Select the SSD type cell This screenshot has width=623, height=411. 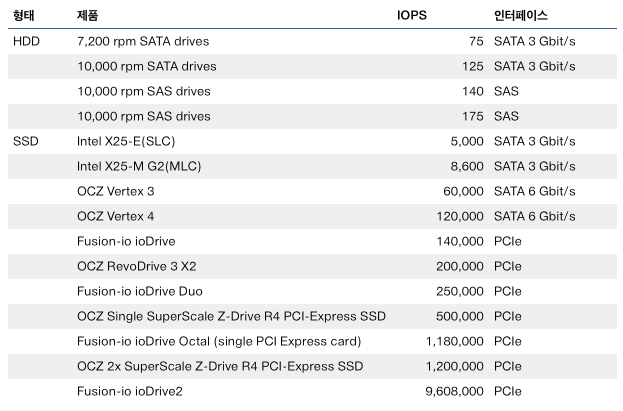tap(25, 141)
